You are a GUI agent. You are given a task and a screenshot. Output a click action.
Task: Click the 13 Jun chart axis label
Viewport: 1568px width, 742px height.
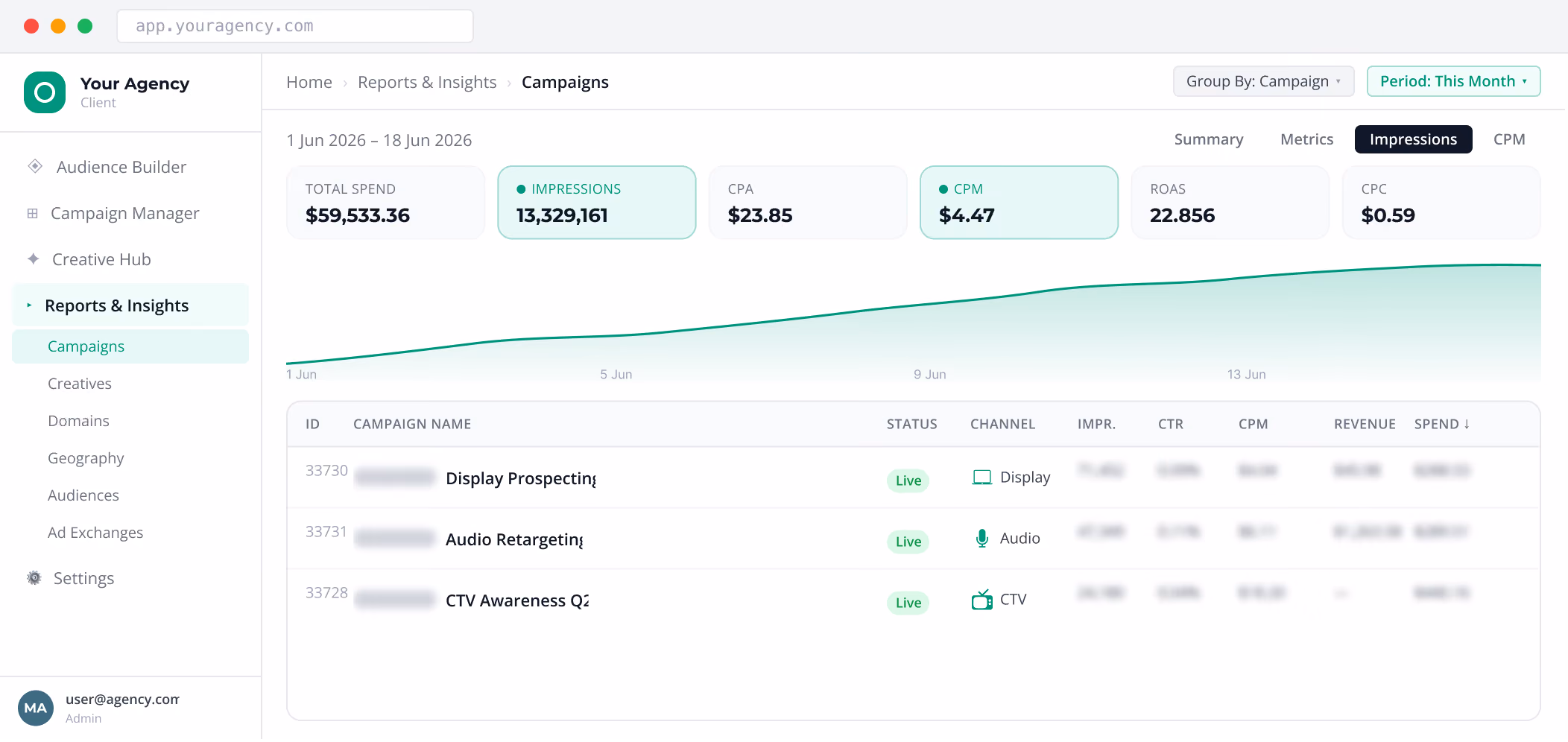pos(1247,374)
